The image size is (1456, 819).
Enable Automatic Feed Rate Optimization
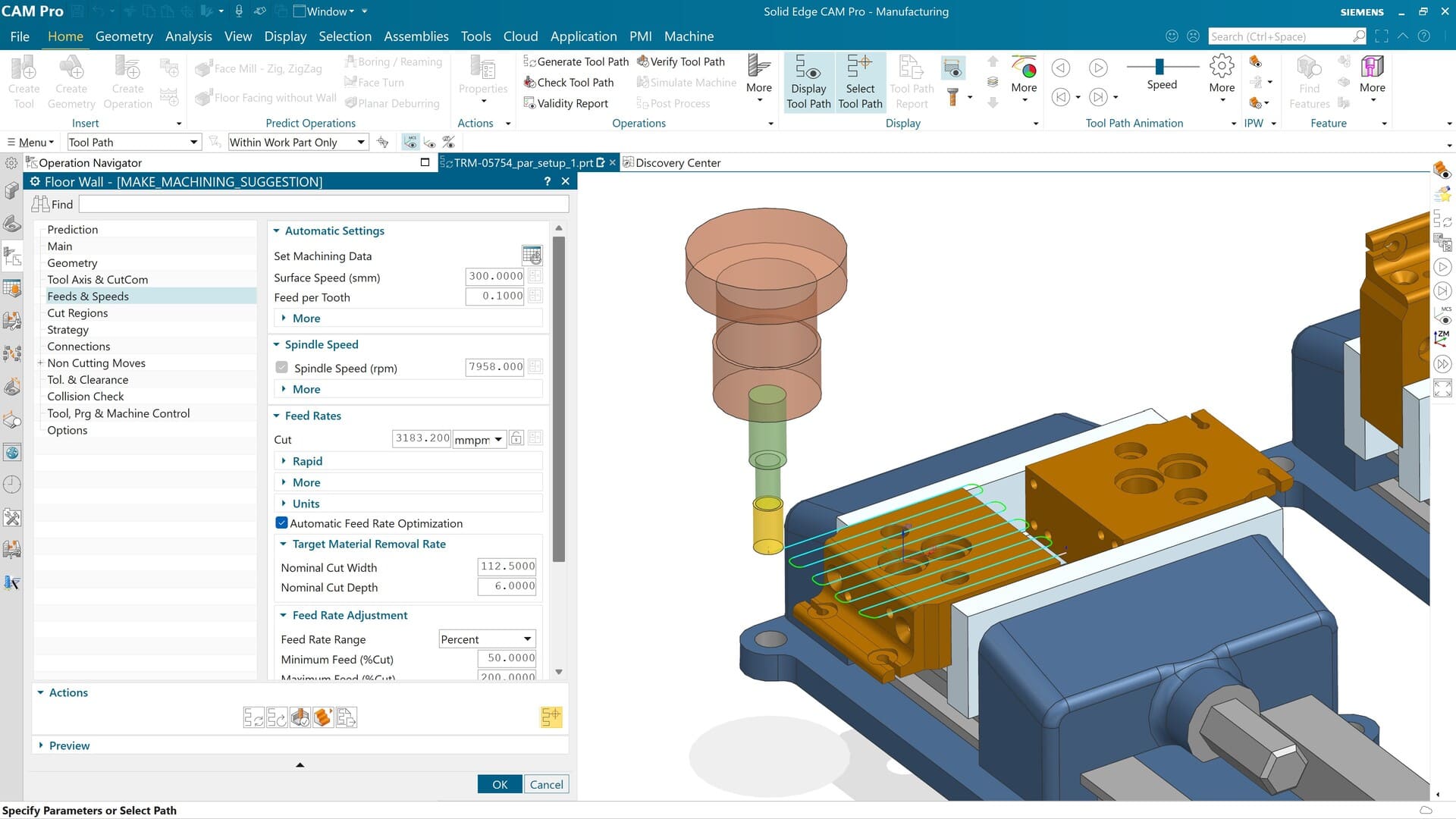[281, 522]
